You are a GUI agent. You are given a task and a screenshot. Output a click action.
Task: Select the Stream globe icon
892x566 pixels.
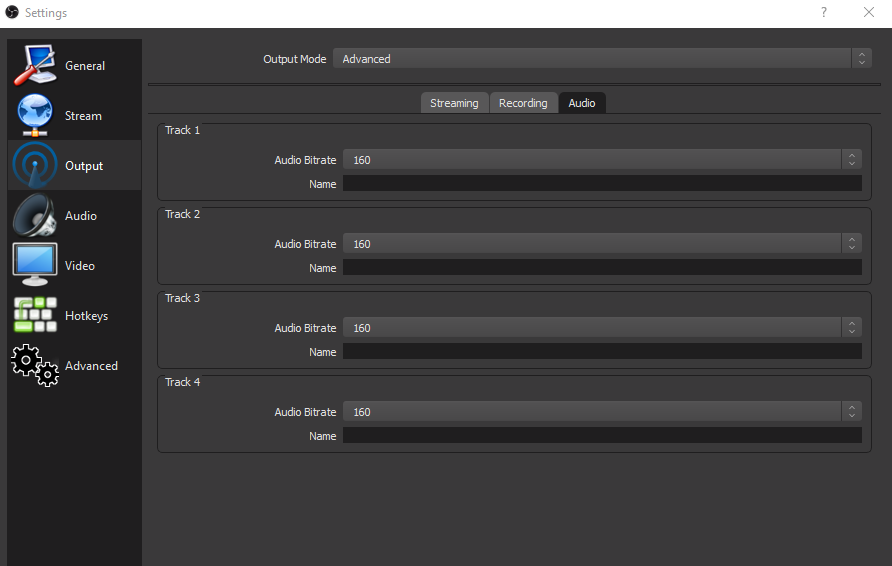click(35, 115)
